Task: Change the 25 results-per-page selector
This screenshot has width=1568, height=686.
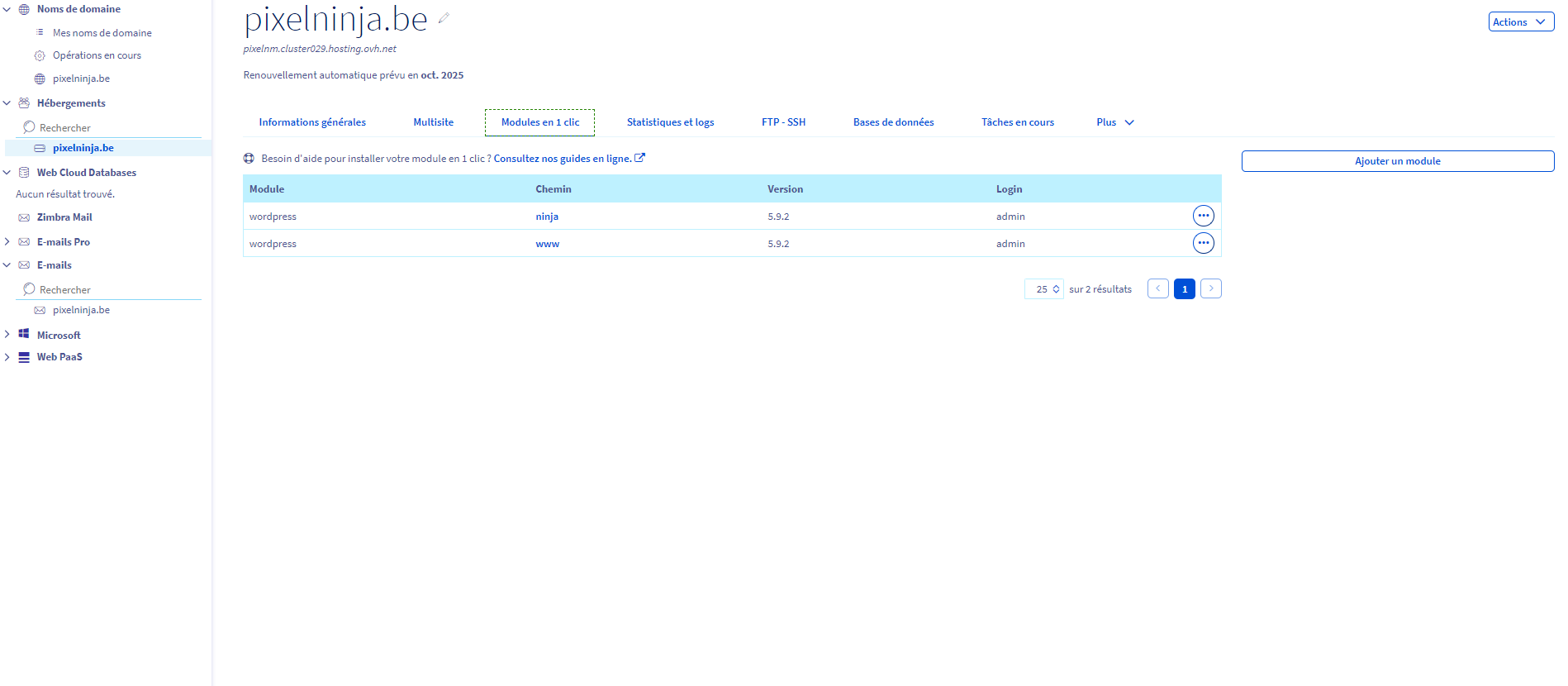Action: click(1044, 289)
